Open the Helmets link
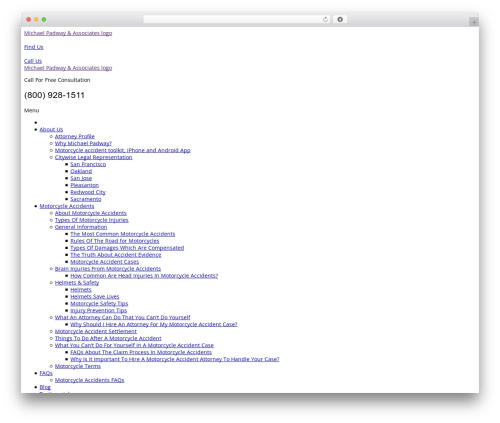 (x=81, y=290)
